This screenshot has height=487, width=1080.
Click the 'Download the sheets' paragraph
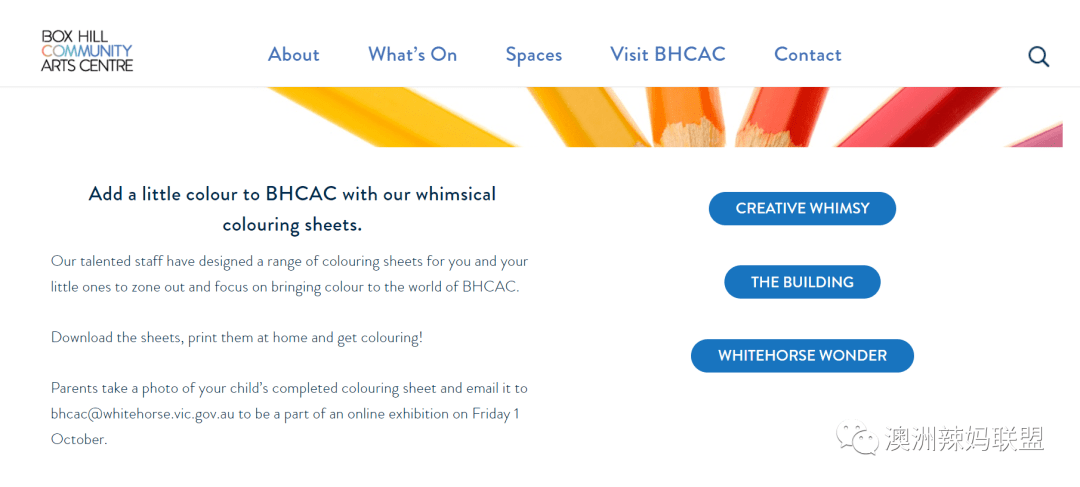237,338
